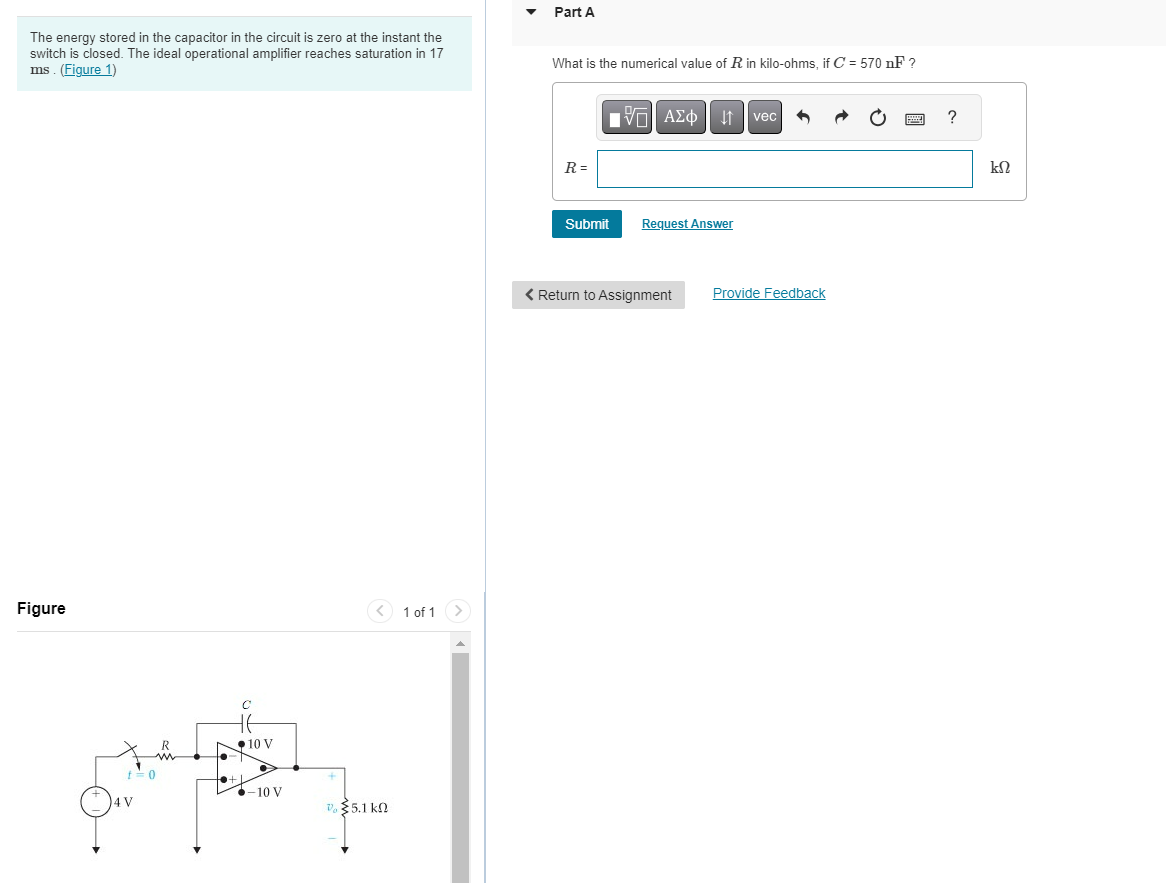Open the equation editor help question mark
Screen dimensions: 1166x883
tap(951, 117)
